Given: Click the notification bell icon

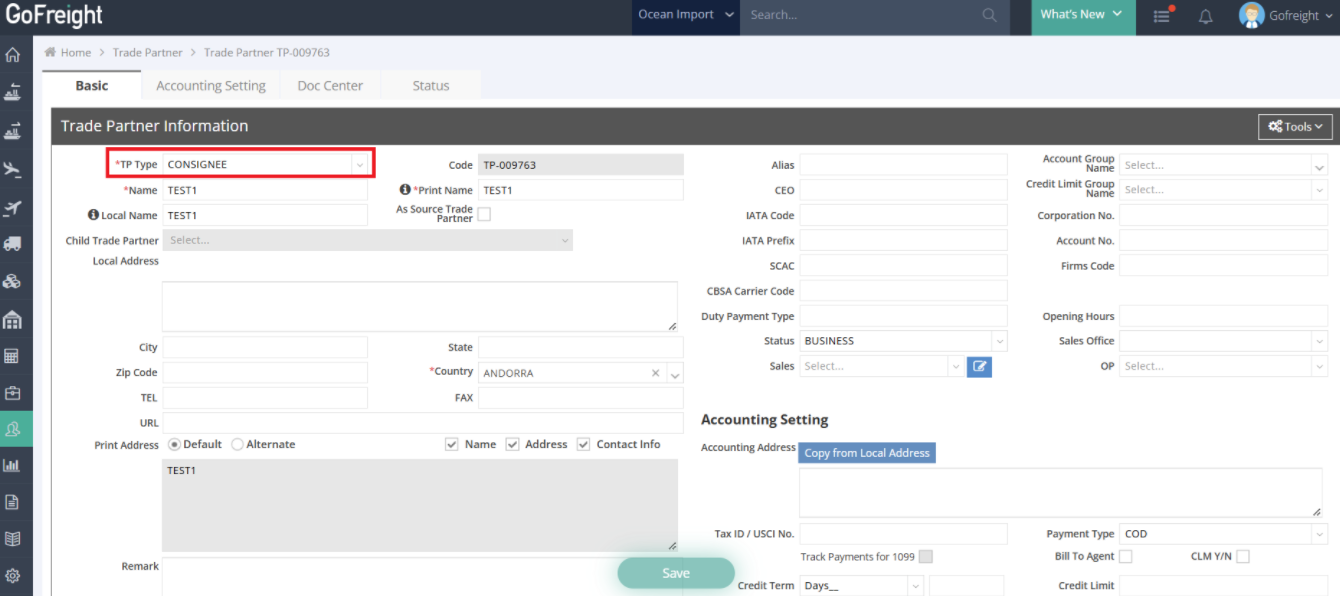Looking at the screenshot, I should point(1205,16).
